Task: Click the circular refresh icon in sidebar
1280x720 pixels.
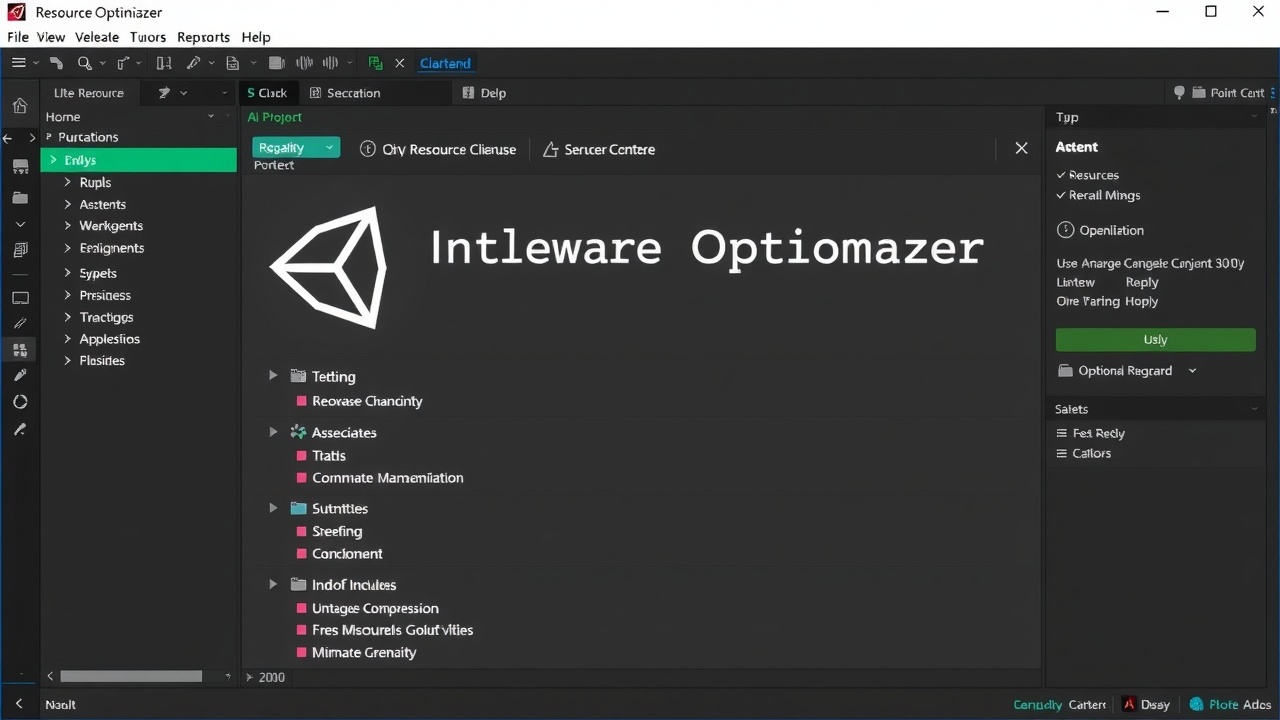Action: [20, 402]
